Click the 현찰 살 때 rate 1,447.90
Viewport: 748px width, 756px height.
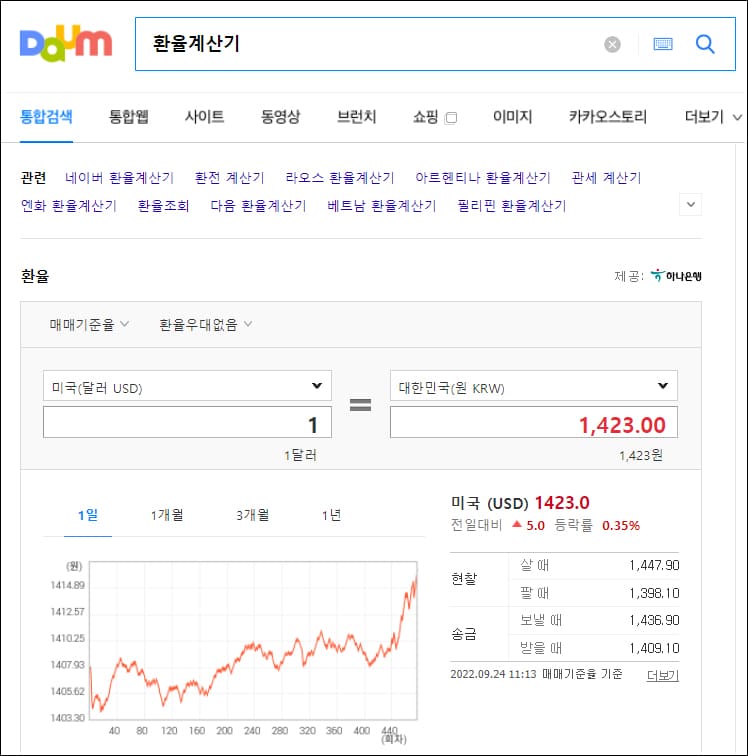click(654, 565)
